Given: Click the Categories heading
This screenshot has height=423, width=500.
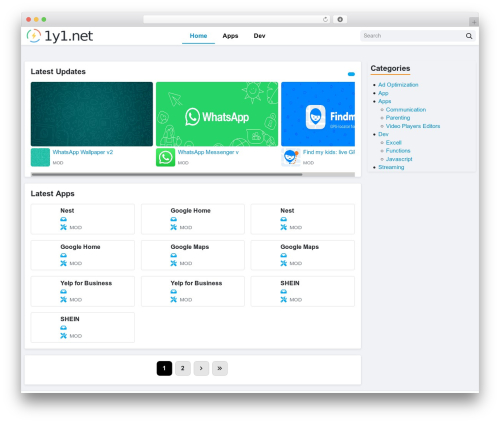Looking at the screenshot, I should 390,68.
